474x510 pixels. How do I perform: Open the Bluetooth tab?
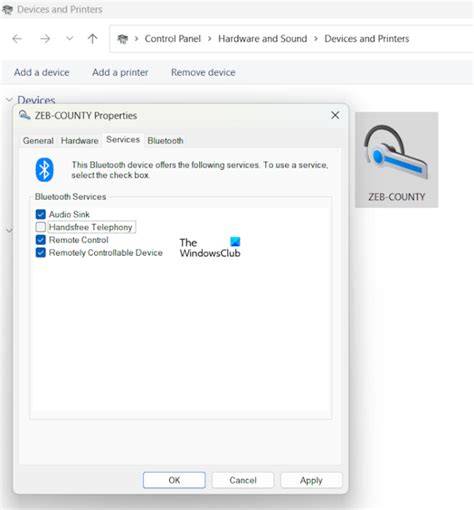click(165, 141)
